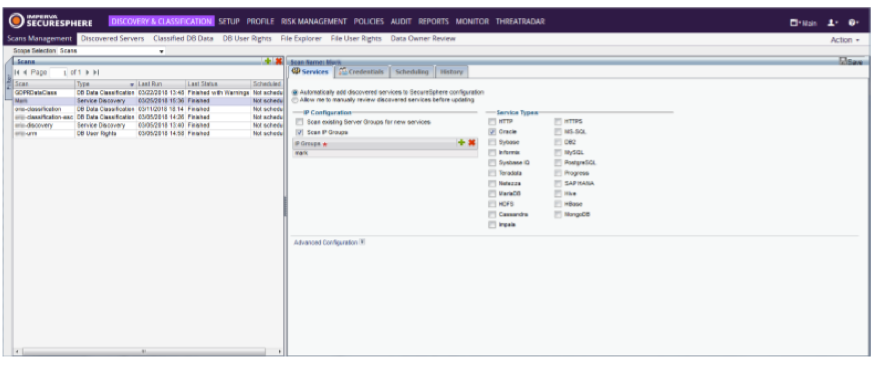Check the HBase service type
Viewport: 879px width, 366px height.
point(558,204)
